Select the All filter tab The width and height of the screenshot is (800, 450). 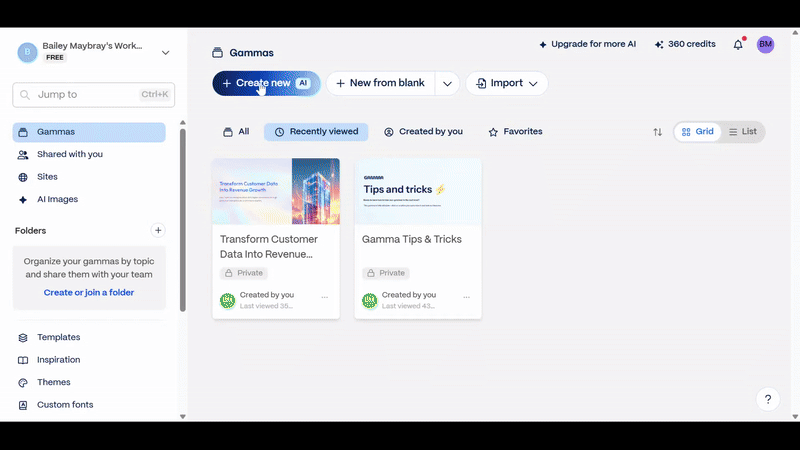pos(236,132)
